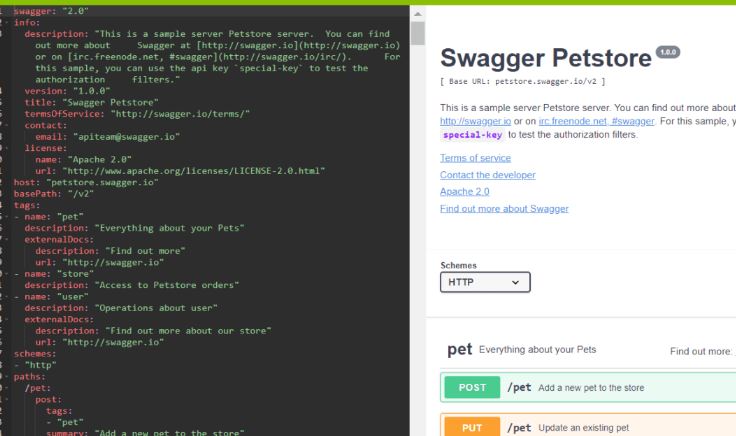
Task: Click the Schemes label in preview
Action: 458,265
